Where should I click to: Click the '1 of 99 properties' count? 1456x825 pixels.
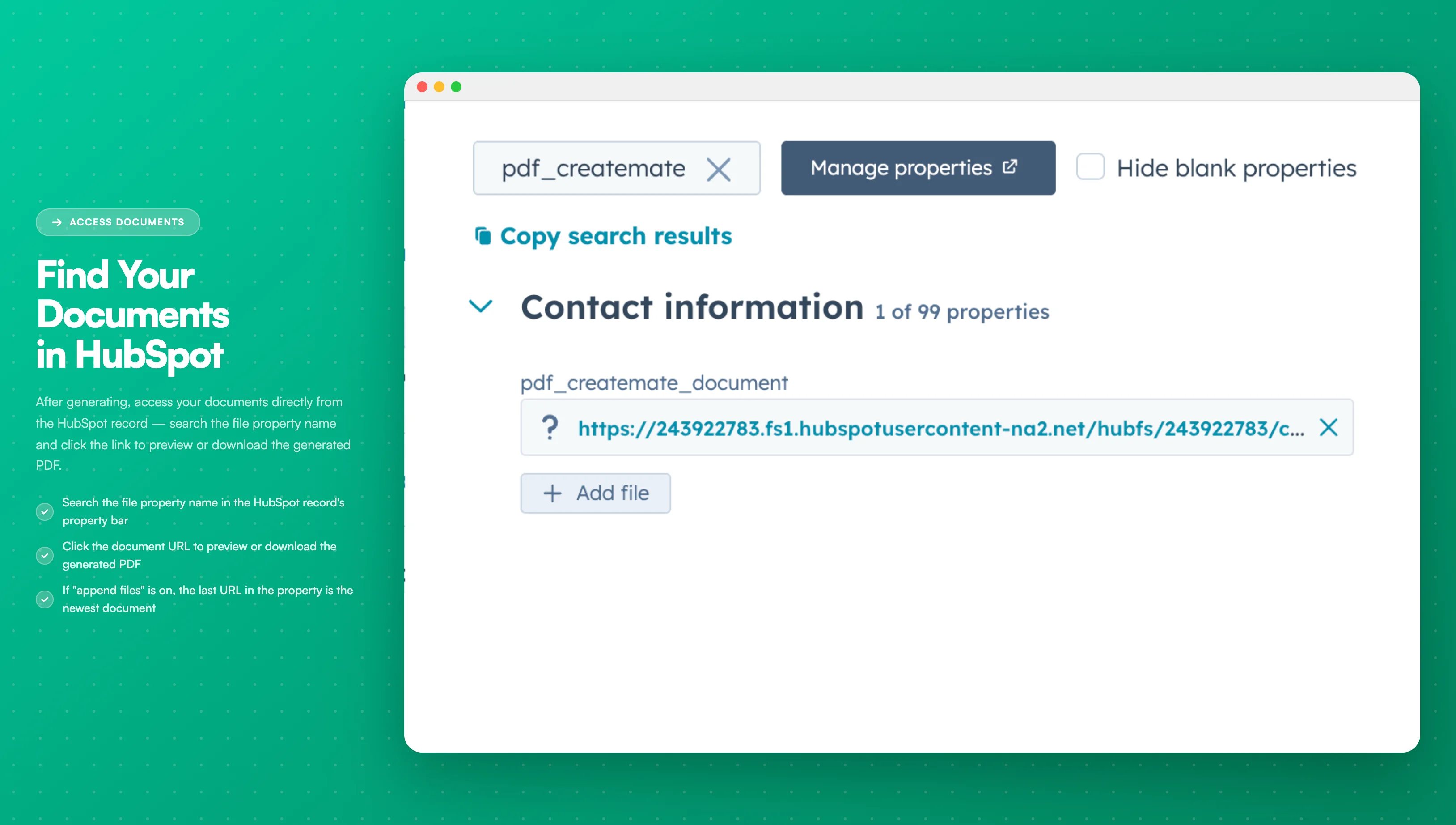click(962, 312)
